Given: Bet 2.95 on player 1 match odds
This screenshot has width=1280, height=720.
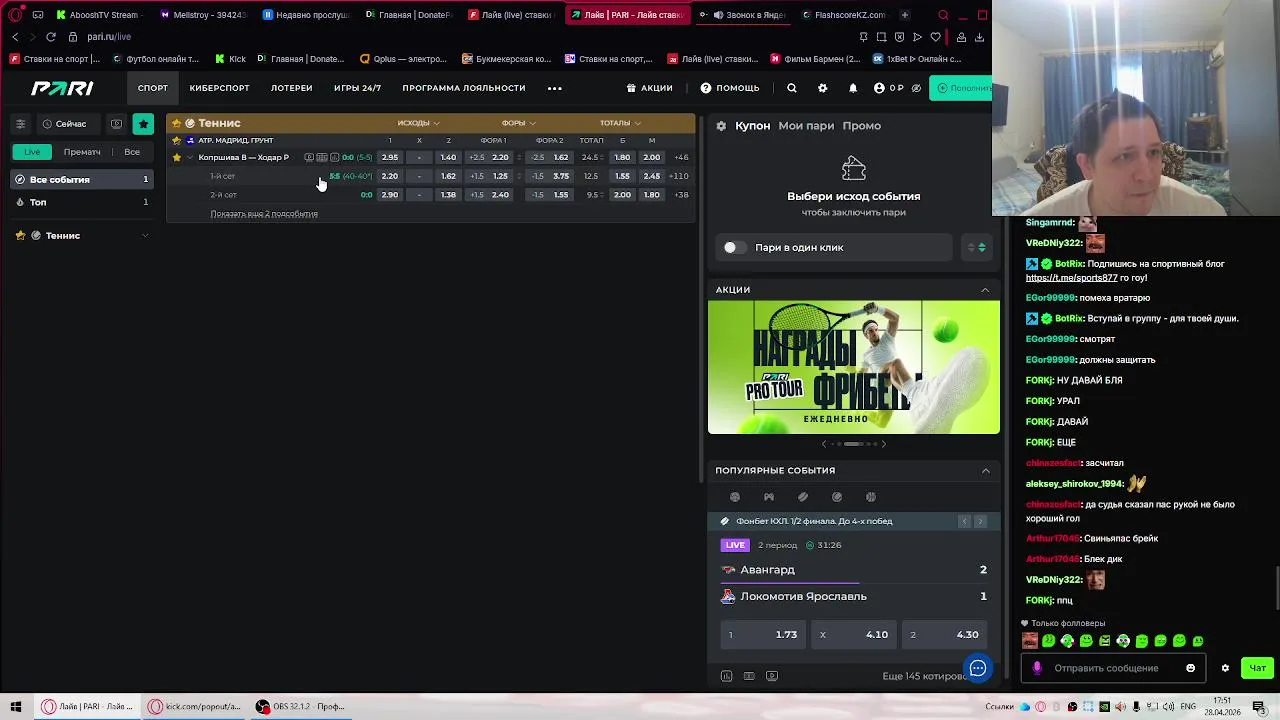Looking at the screenshot, I should [390, 157].
